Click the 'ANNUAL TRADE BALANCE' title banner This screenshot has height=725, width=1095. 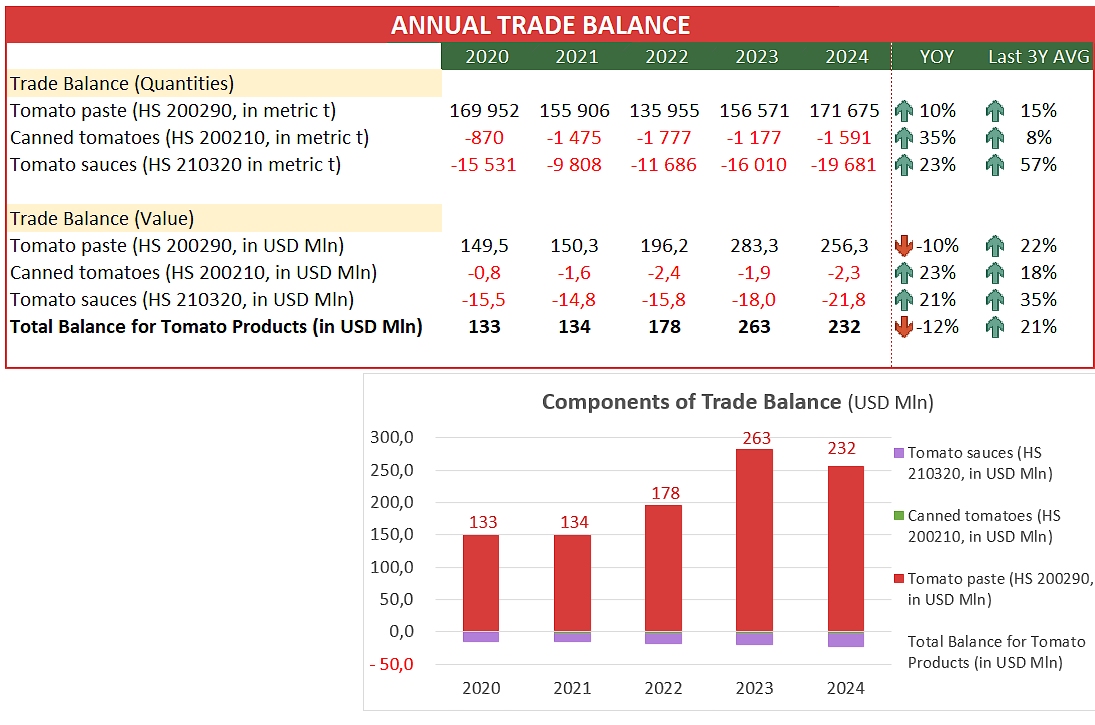pyautogui.click(x=540, y=25)
